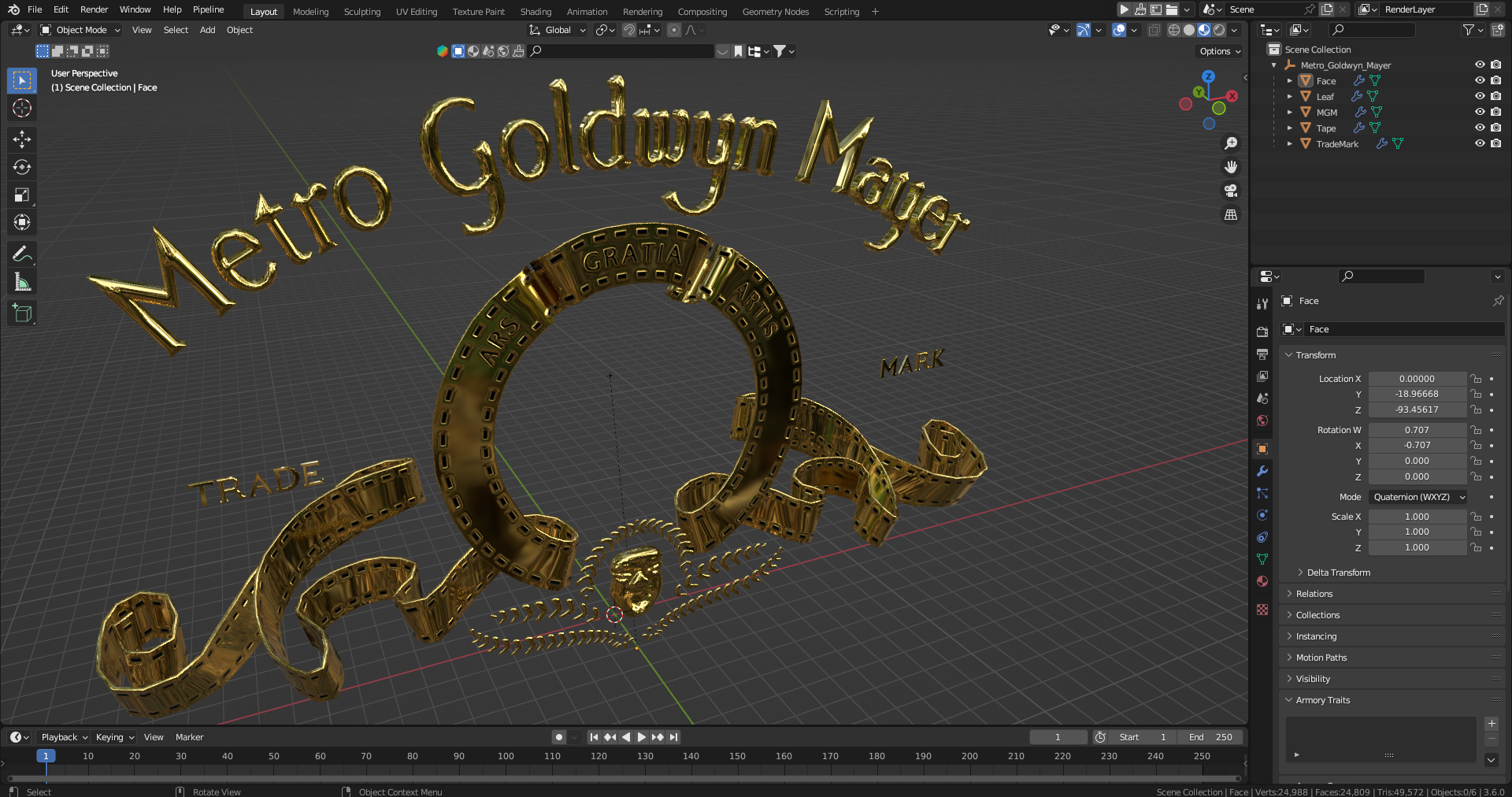Open Object Data properties green triangle tab
Screen dimensions: 1512x797
1262,559
